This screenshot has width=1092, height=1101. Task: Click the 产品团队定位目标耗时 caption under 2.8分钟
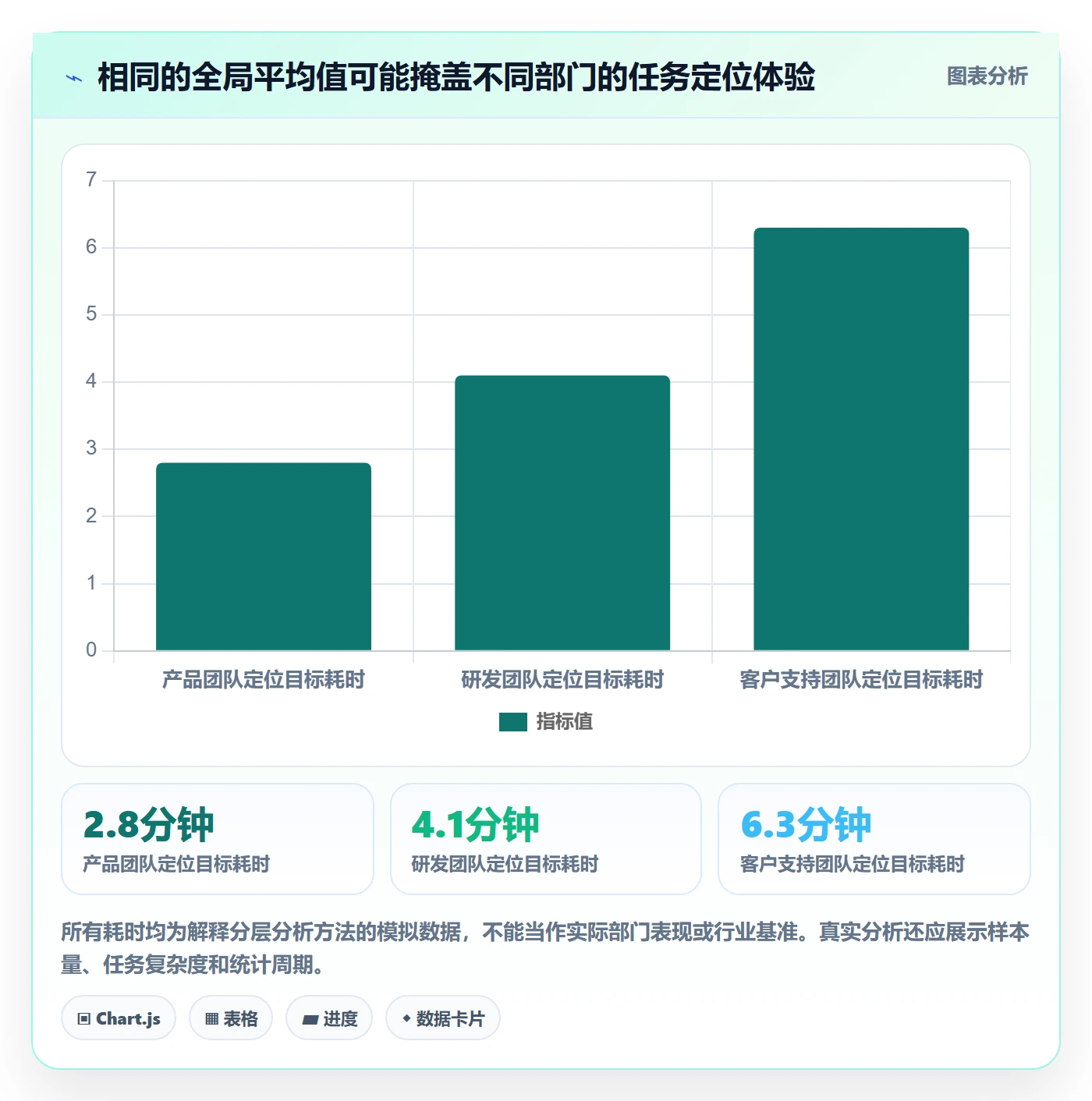(176, 864)
